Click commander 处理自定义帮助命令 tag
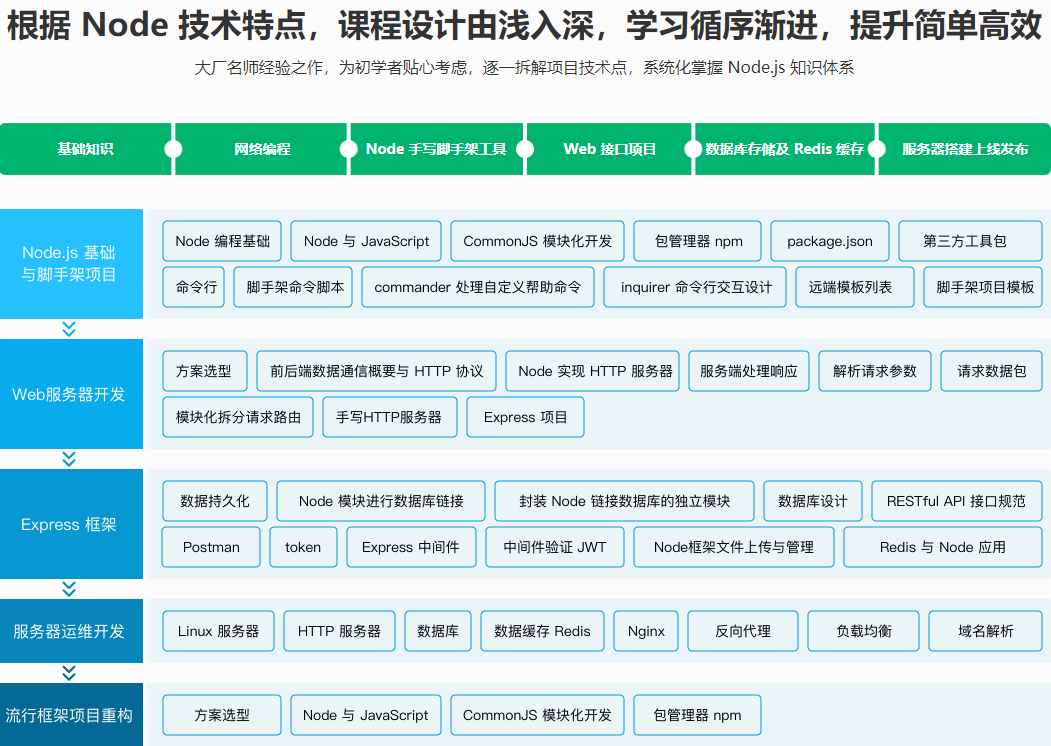Screen dimensions: 1051x746 click(478, 287)
